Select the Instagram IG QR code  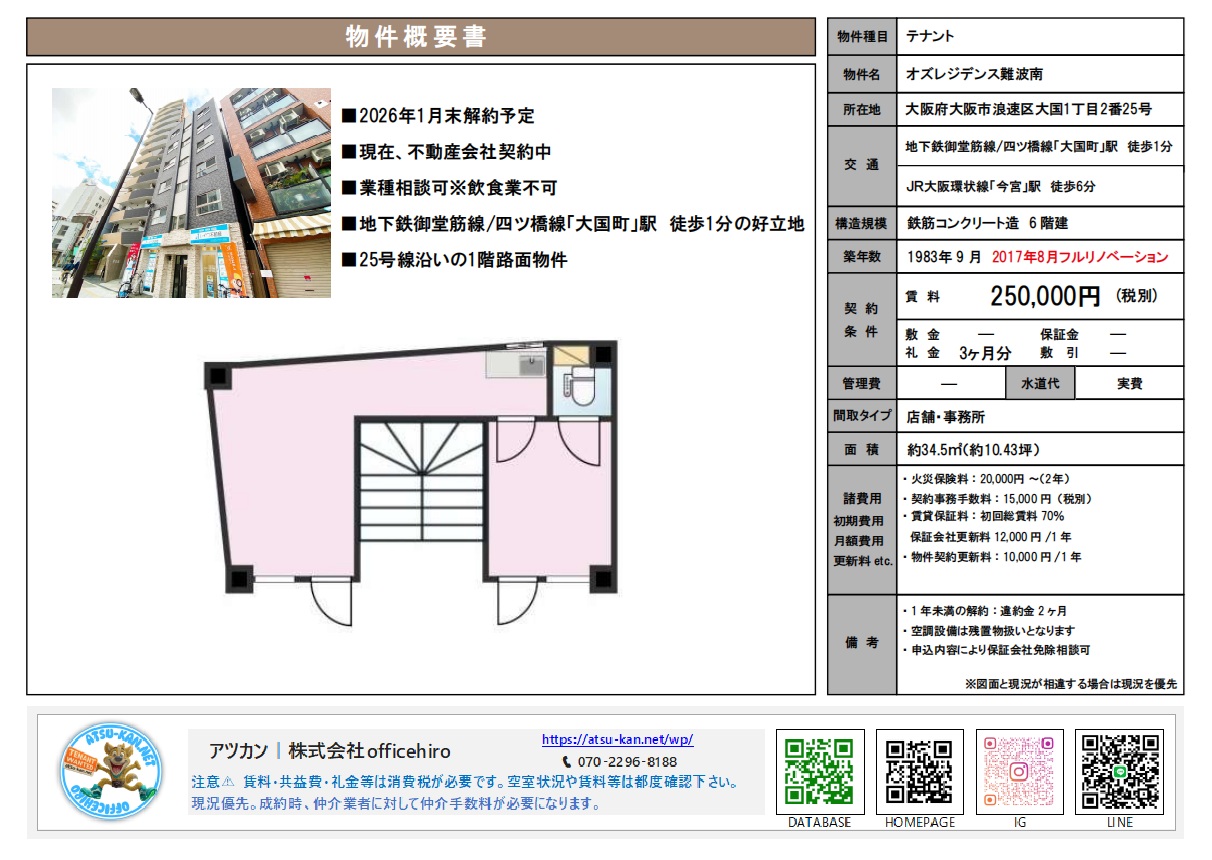pos(1019,771)
